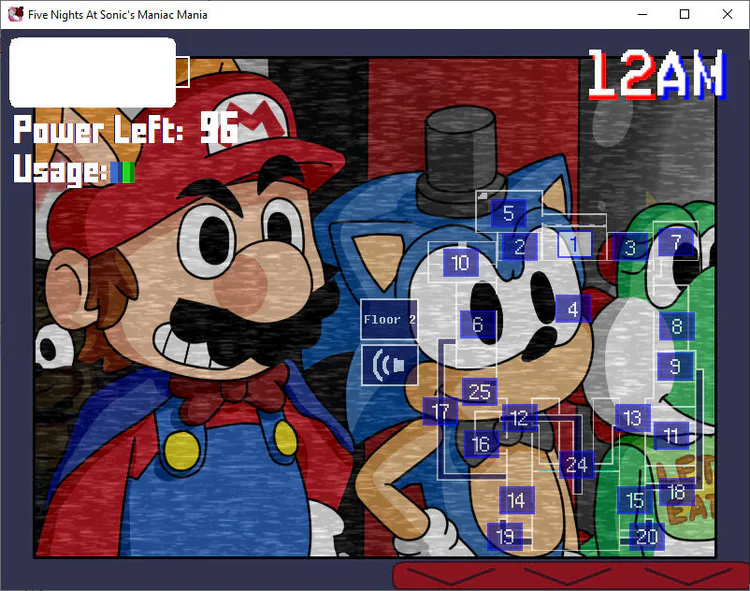This screenshot has height=591, width=750.
Task: Lower the camera monitor using red bar
Action: click(x=571, y=576)
